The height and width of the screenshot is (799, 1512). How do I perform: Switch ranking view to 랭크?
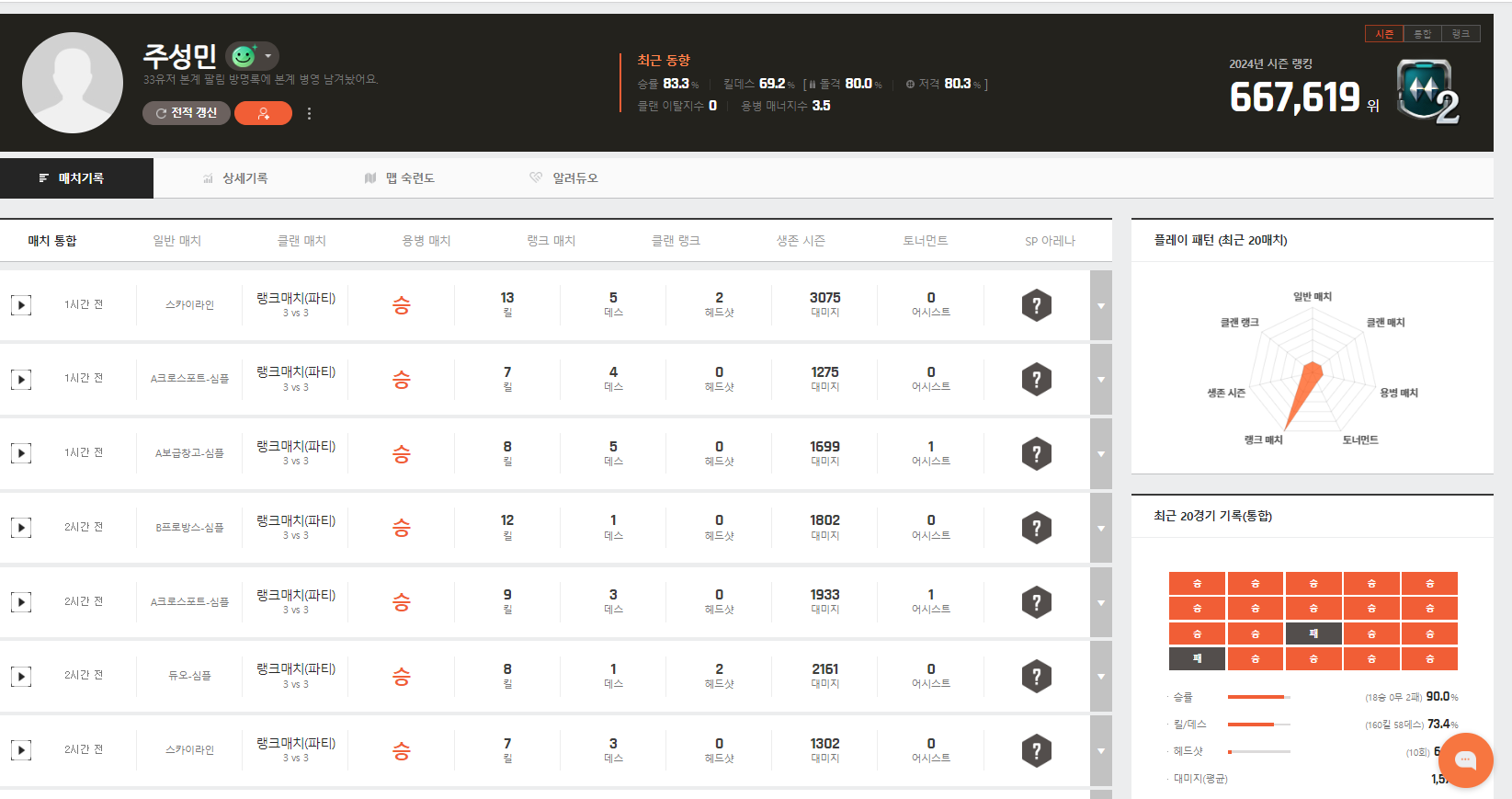coord(1461,34)
